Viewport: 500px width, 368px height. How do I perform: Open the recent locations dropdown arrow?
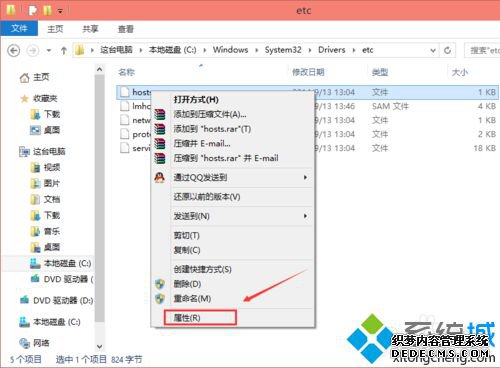(49, 51)
